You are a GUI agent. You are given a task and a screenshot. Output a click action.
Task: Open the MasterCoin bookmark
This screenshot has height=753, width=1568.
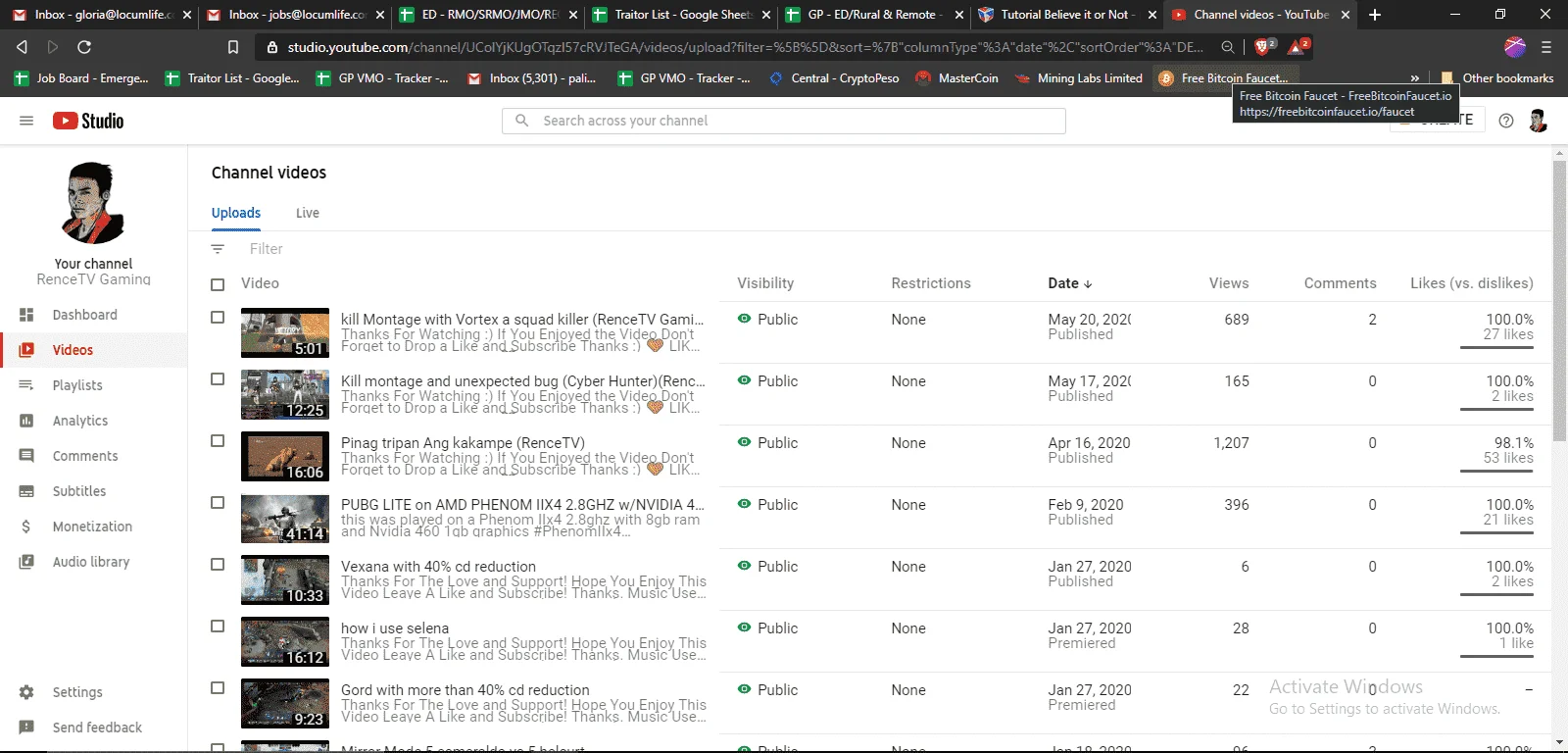click(956, 78)
